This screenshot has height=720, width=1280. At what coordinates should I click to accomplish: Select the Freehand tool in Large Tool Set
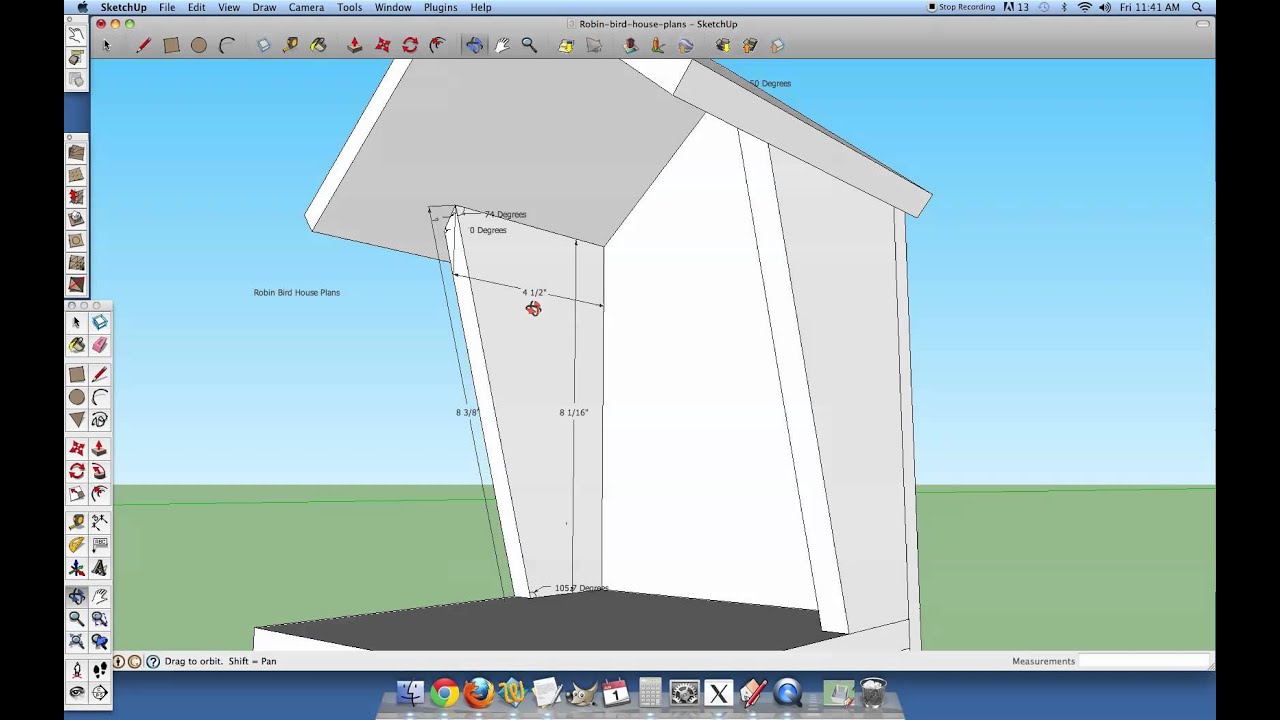coord(100,420)
